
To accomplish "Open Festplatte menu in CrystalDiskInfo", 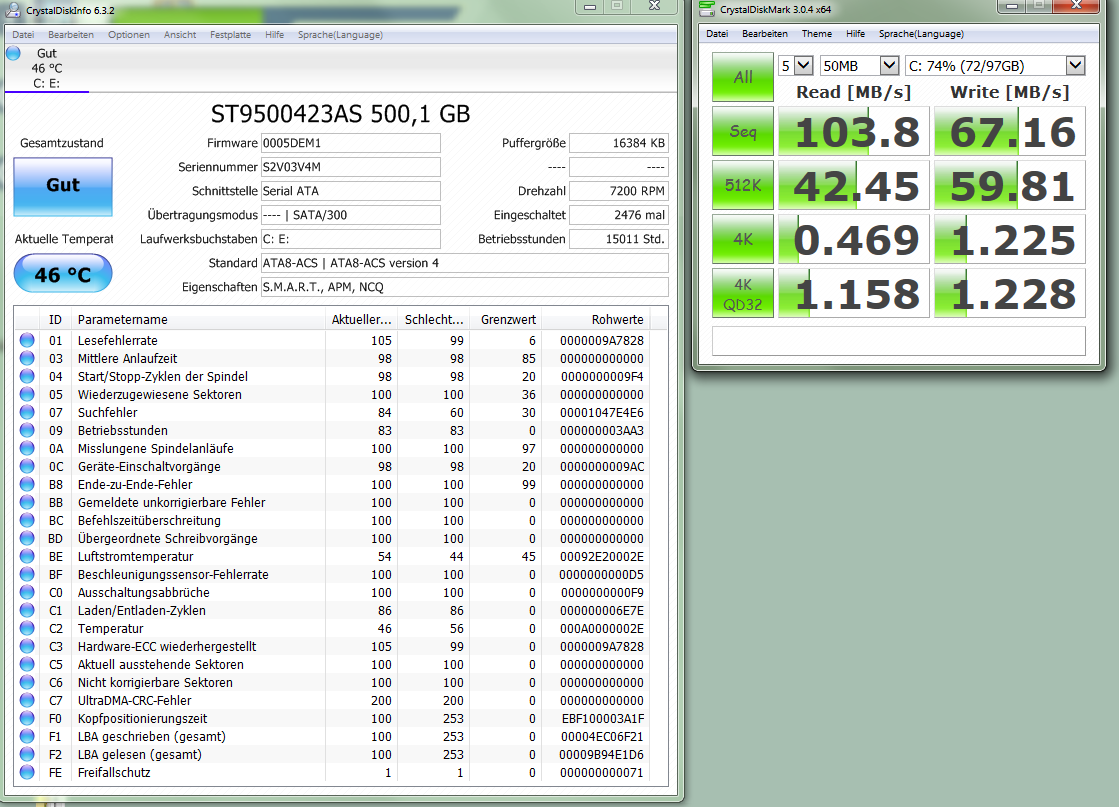I will [230, 34].
